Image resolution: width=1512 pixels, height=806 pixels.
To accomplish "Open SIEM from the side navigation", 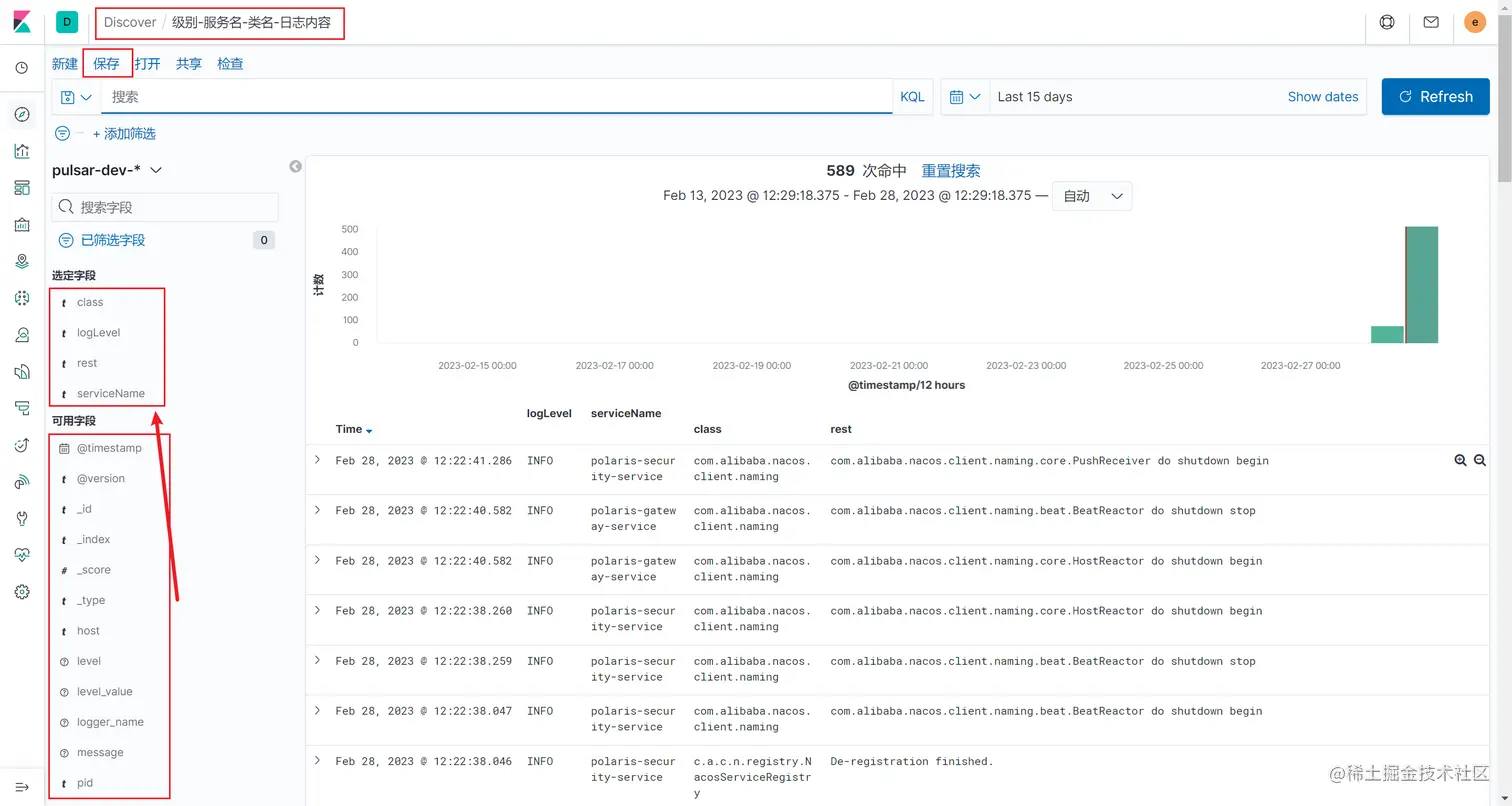I will 22,482.
